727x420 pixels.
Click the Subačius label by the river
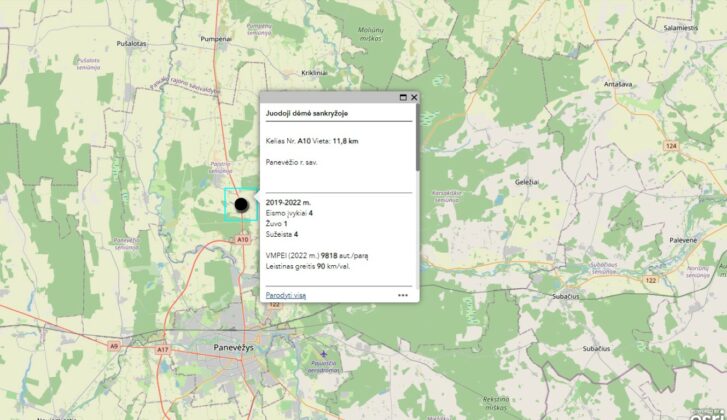(566, 296)
